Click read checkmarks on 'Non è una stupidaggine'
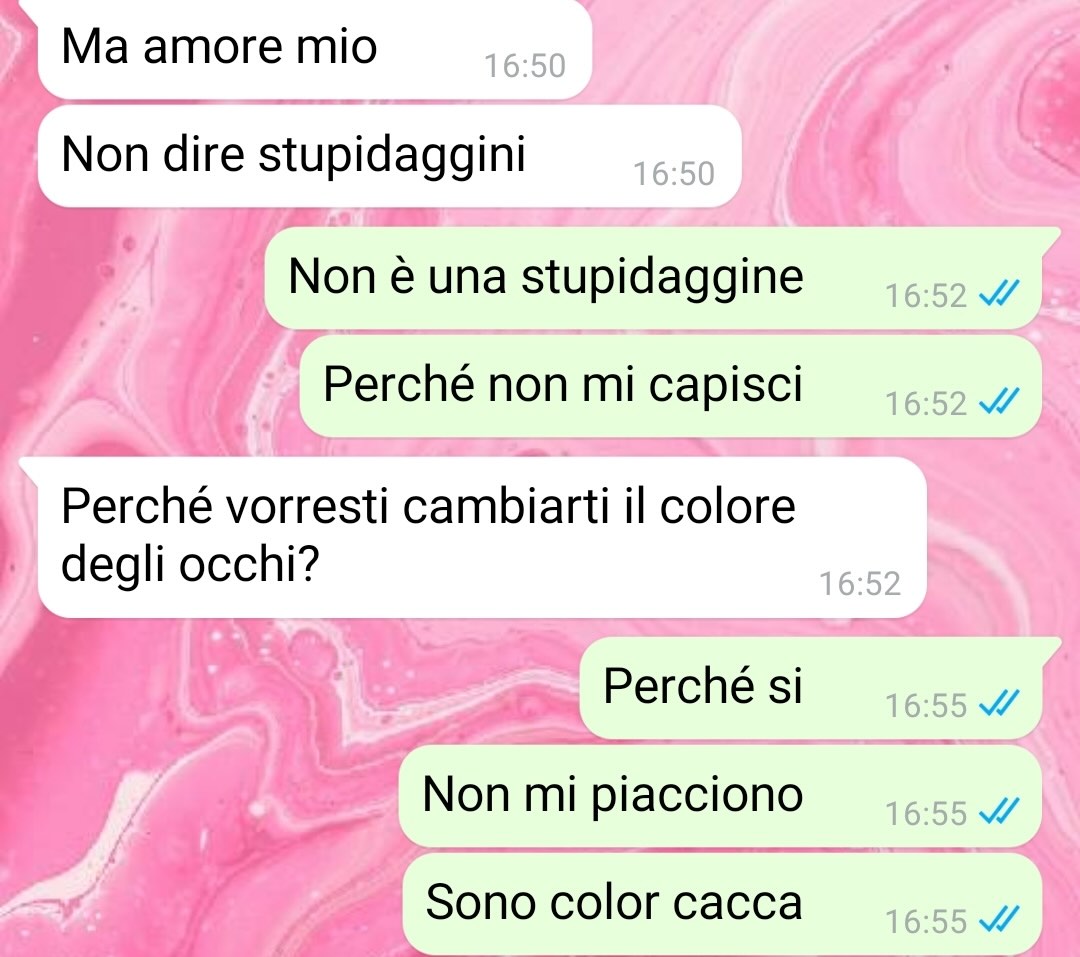Viewport: 1080px width, 957px height. [999, 294]
